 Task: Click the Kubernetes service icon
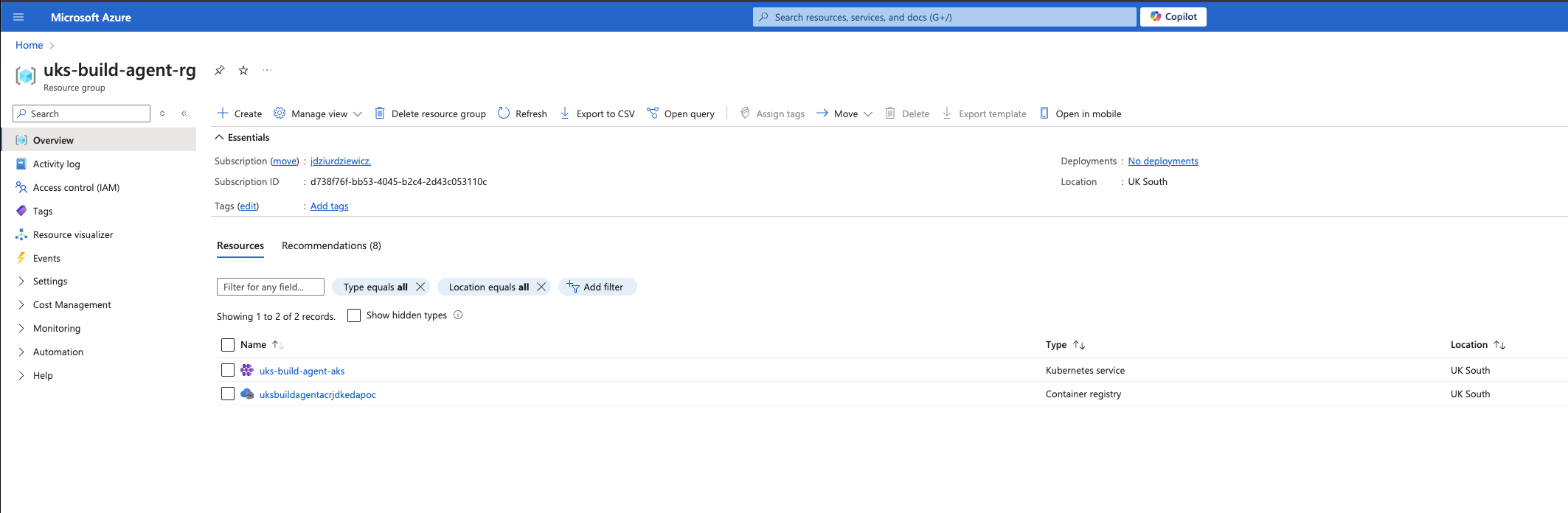click(x=247, y=370)
